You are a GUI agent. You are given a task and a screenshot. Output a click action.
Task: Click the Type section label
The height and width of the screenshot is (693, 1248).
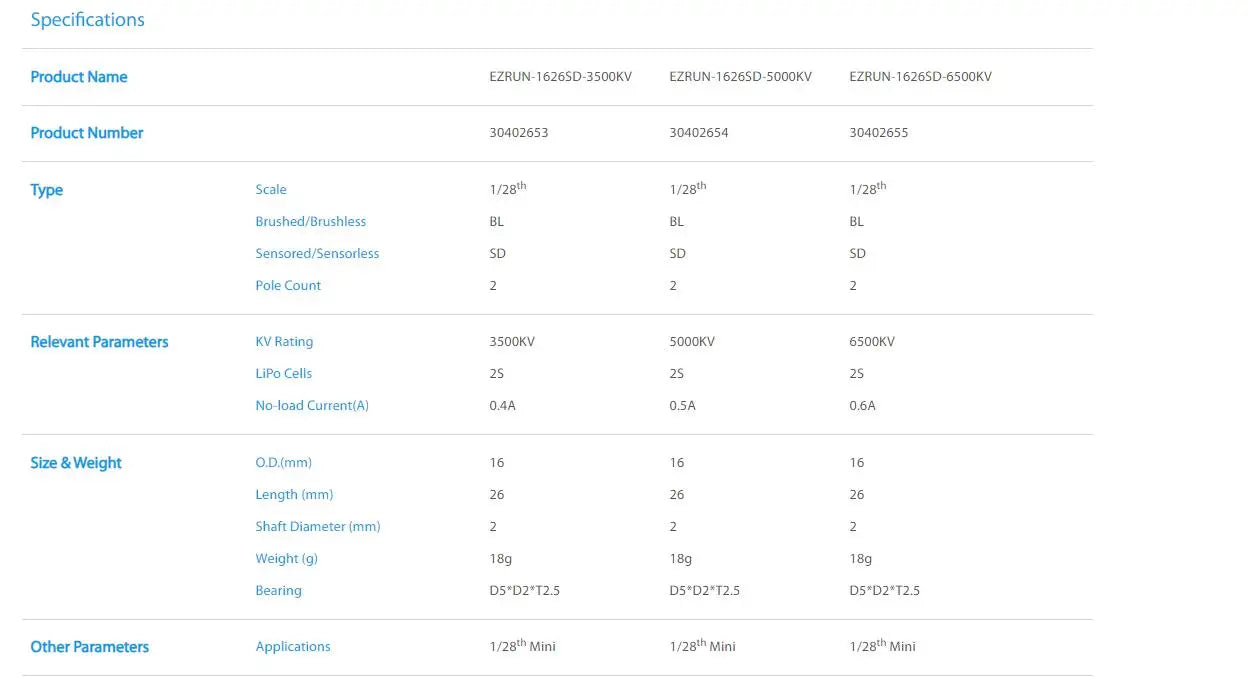47,190
